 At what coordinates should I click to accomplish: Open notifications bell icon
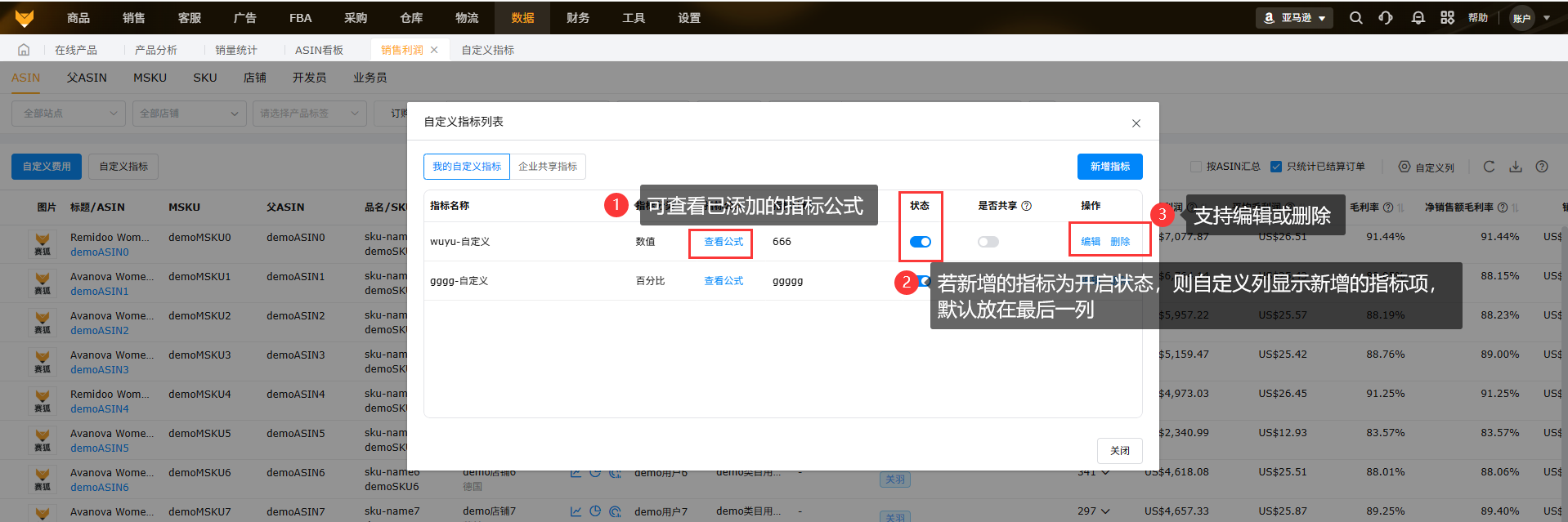[1418, 18]
